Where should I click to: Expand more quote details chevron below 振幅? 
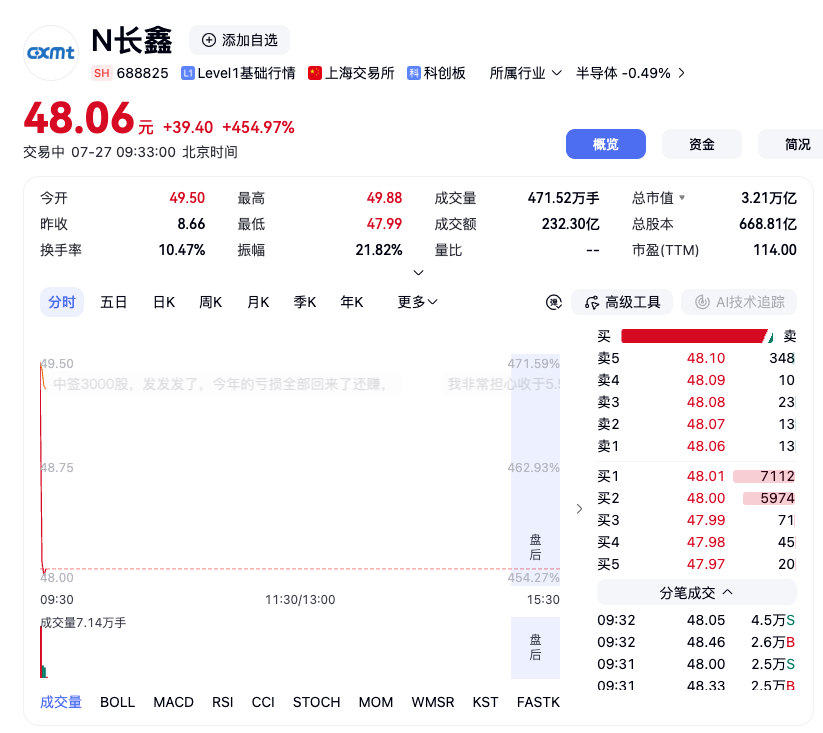(x=418, y=272)
